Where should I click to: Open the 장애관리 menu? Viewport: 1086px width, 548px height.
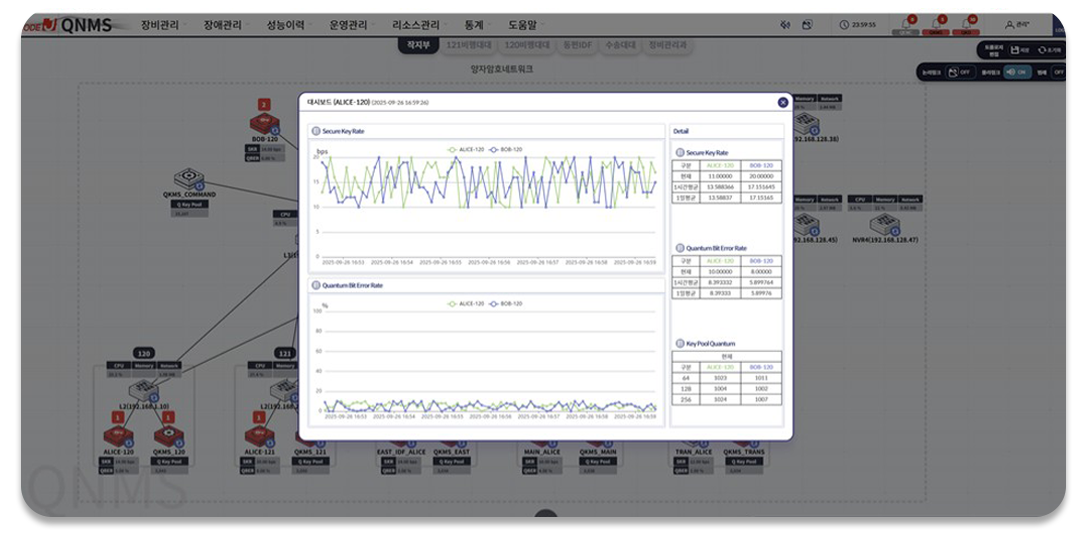click(222, 25)
